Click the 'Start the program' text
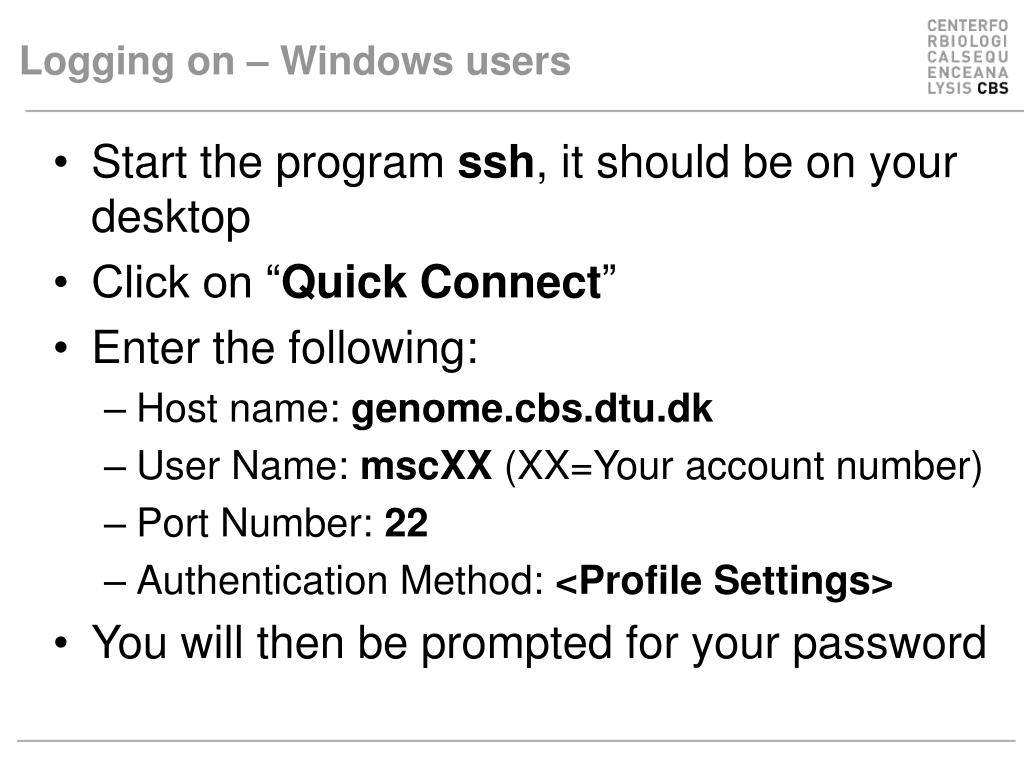 (x=268, y=163)
